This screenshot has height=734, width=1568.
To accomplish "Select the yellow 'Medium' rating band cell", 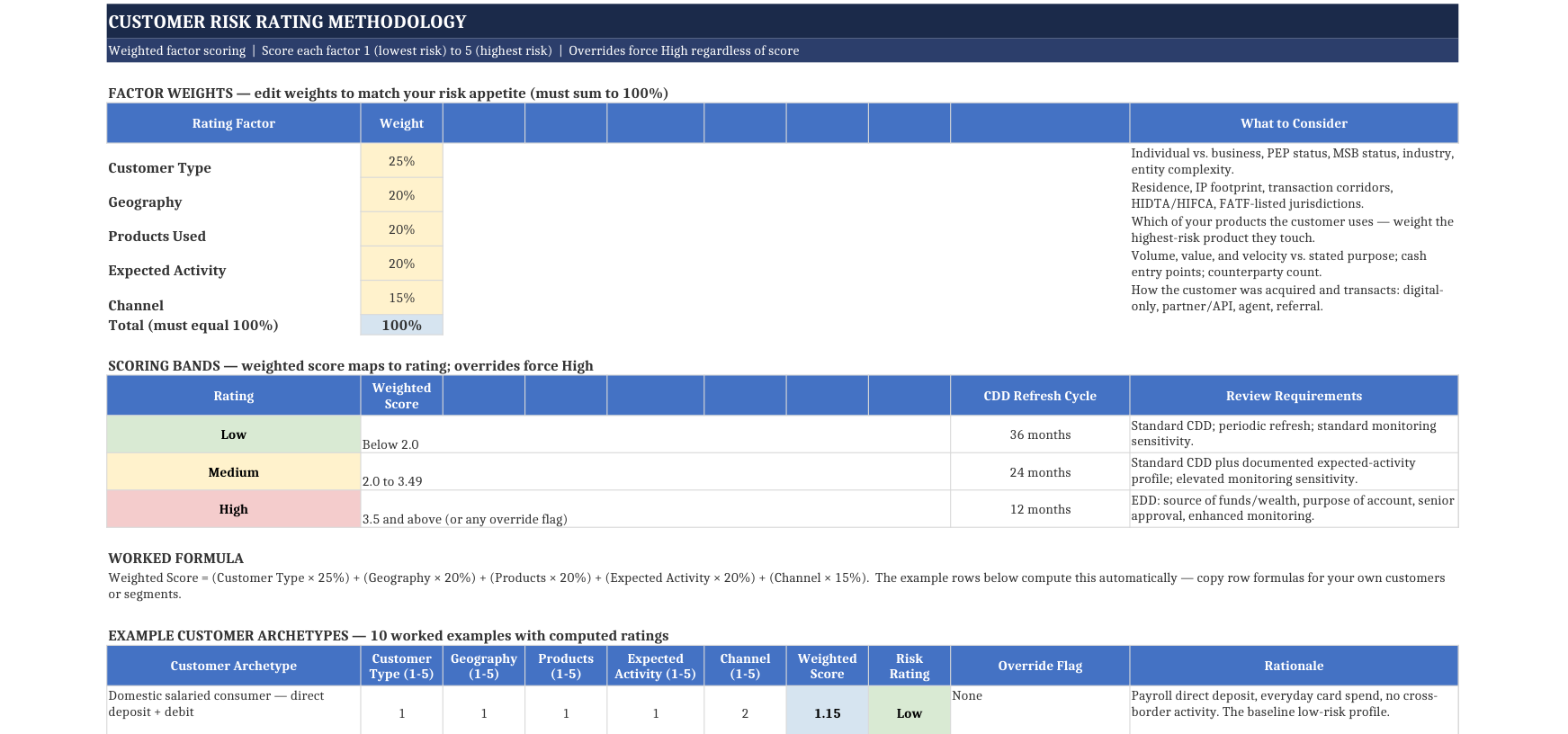I will 234,472.
